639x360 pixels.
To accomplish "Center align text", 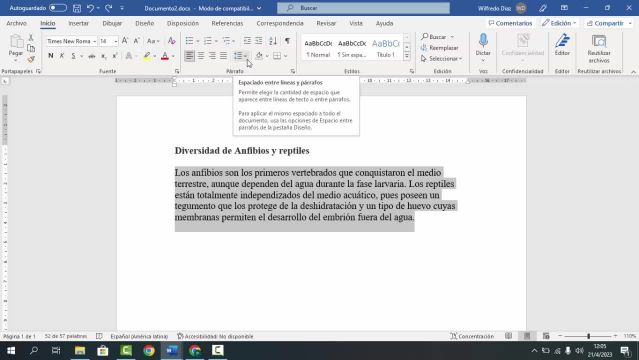I will pyautogui.click(x=201, y=56).
